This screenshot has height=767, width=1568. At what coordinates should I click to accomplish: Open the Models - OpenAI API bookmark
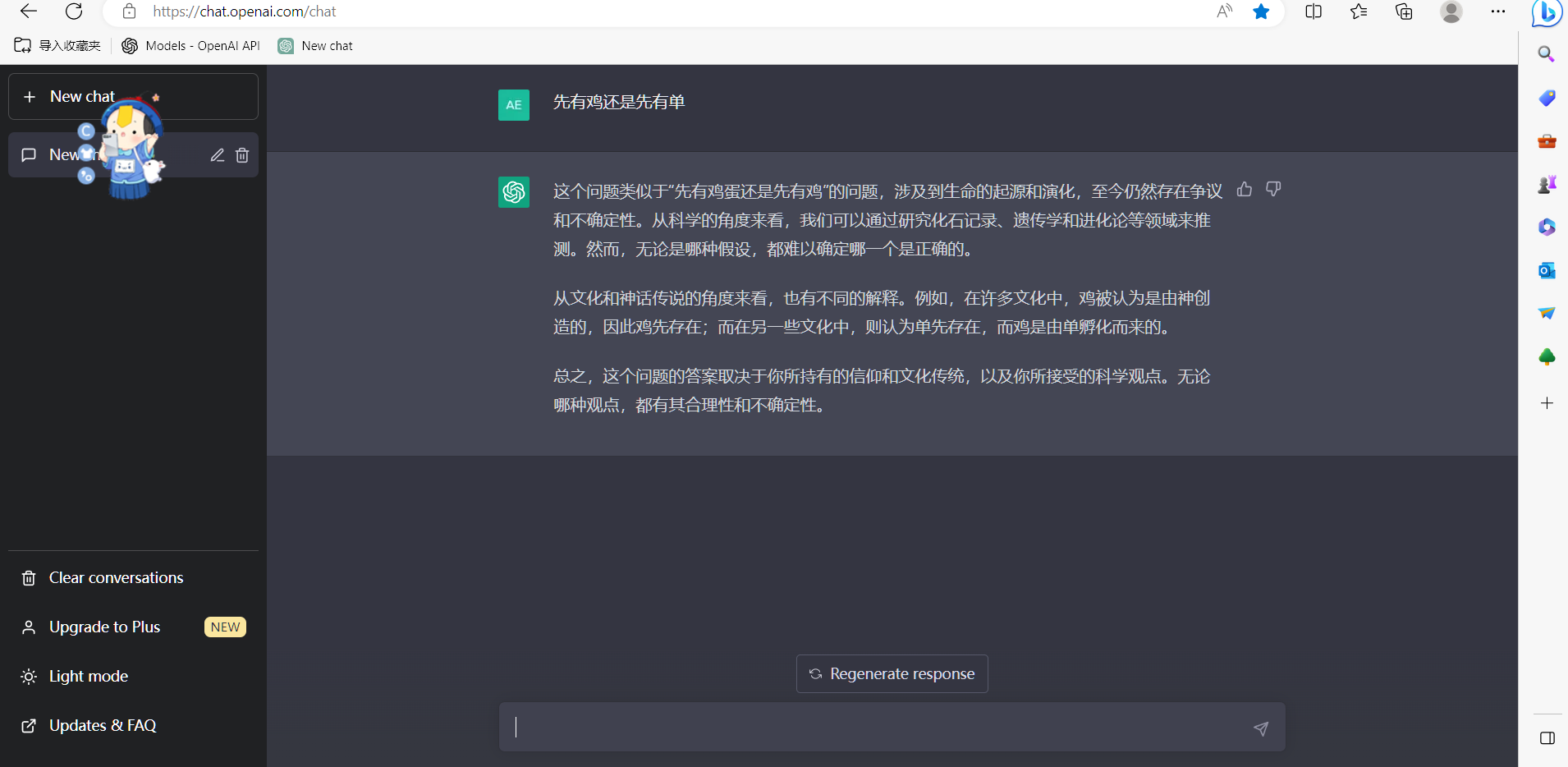(191, 46)
